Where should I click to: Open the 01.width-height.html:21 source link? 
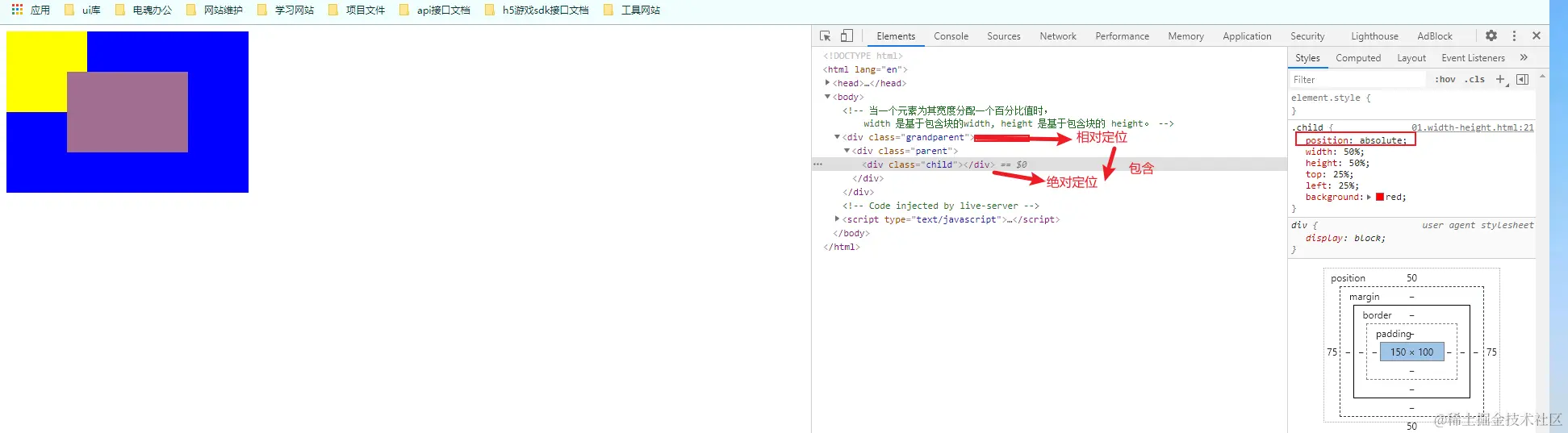pyautogui.click(x=1473, y=127)
